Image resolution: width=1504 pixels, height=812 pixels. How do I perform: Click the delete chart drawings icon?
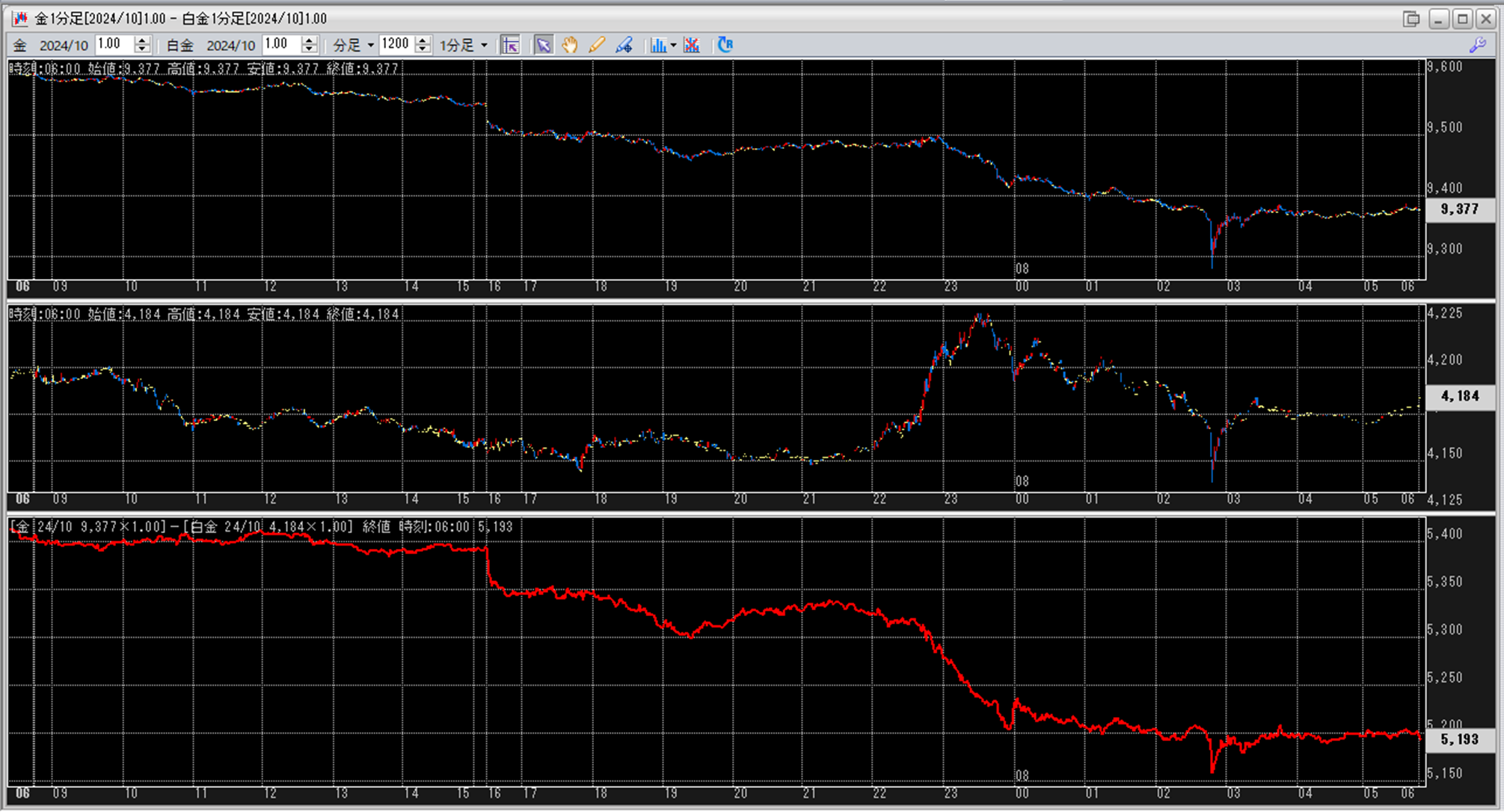[x=692, y=45]
